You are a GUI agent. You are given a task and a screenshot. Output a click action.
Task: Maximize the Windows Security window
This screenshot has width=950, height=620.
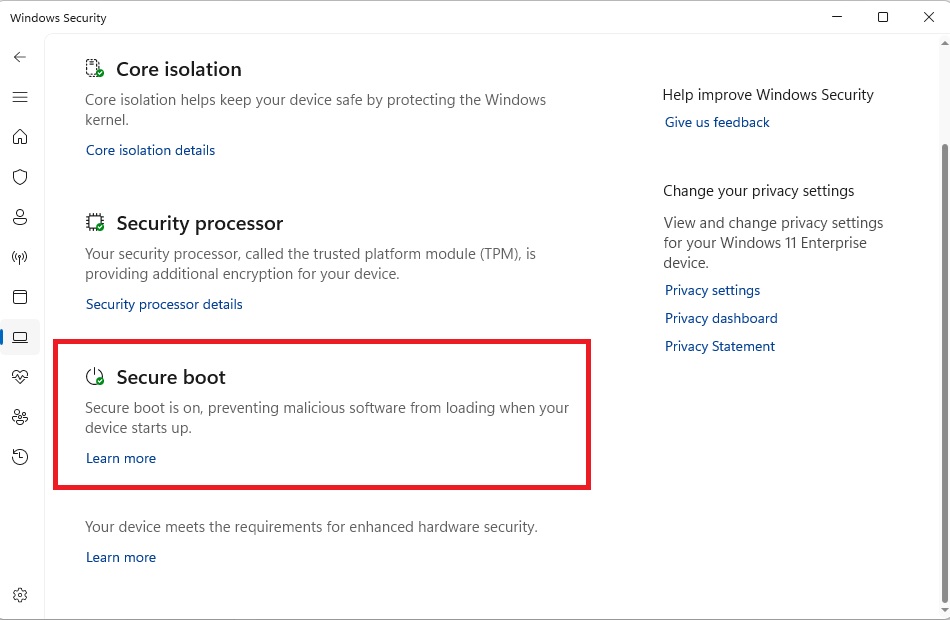[883, 17]
